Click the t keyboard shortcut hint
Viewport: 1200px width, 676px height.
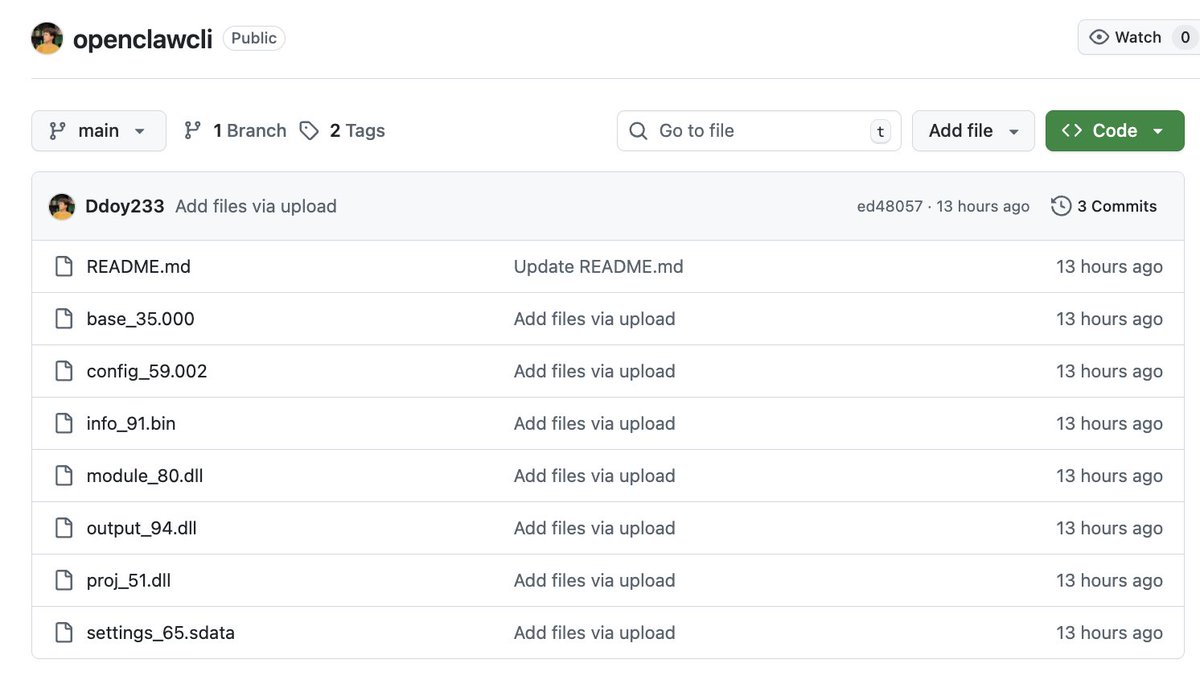click(880, 131)
